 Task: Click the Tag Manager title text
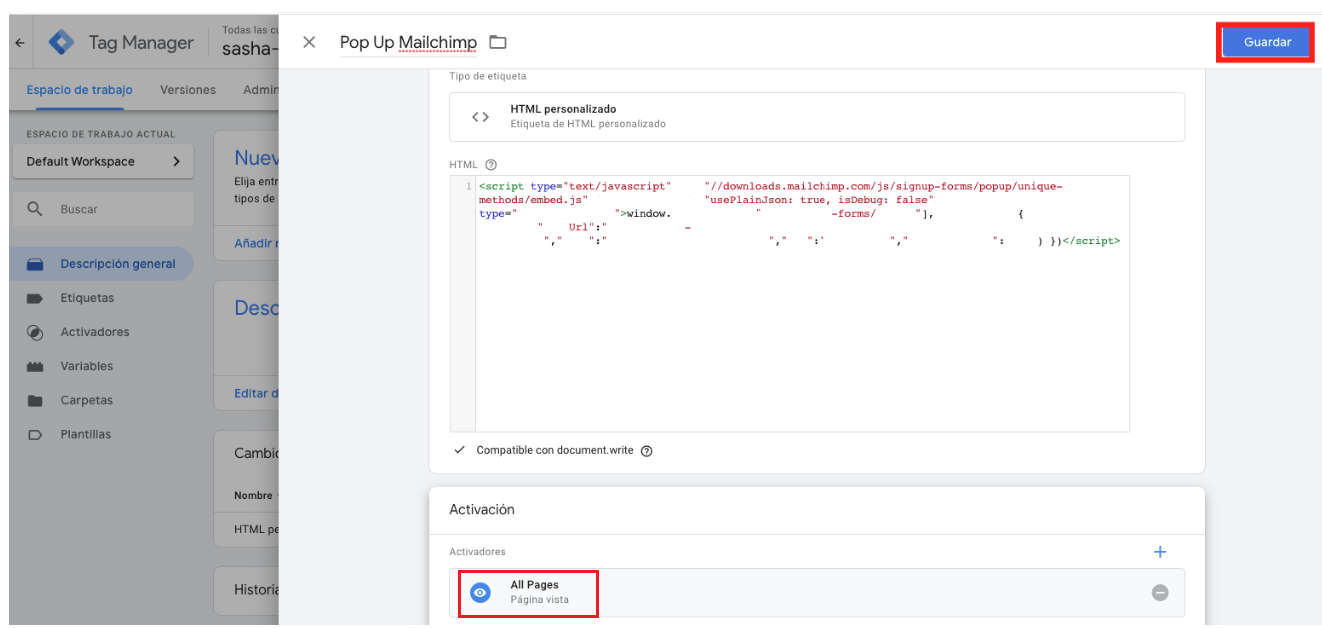[141, 43]
